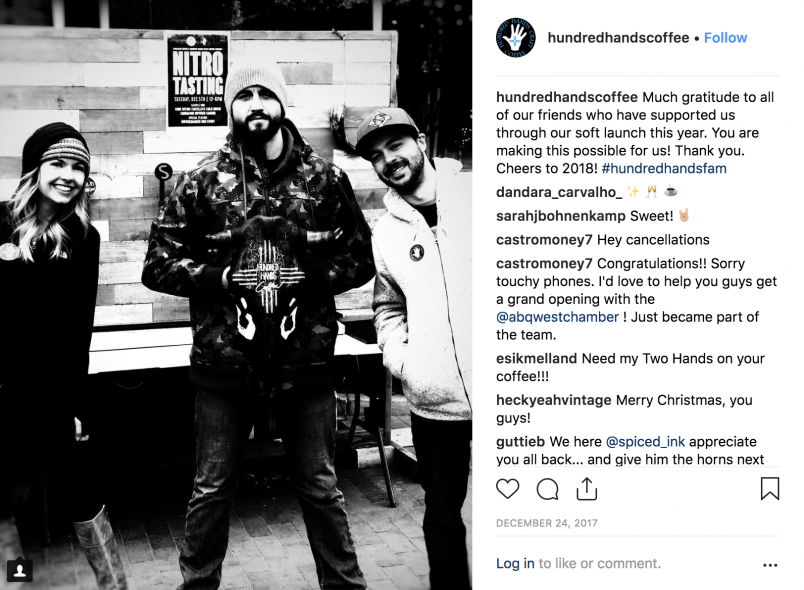Open comment bubble icon

tap(547, 489)
